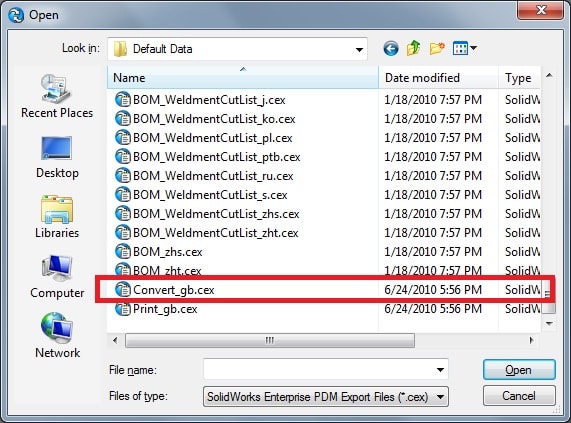Go back using the blue arrow icon
Screen dimensions: 571x423
[391, 48]
